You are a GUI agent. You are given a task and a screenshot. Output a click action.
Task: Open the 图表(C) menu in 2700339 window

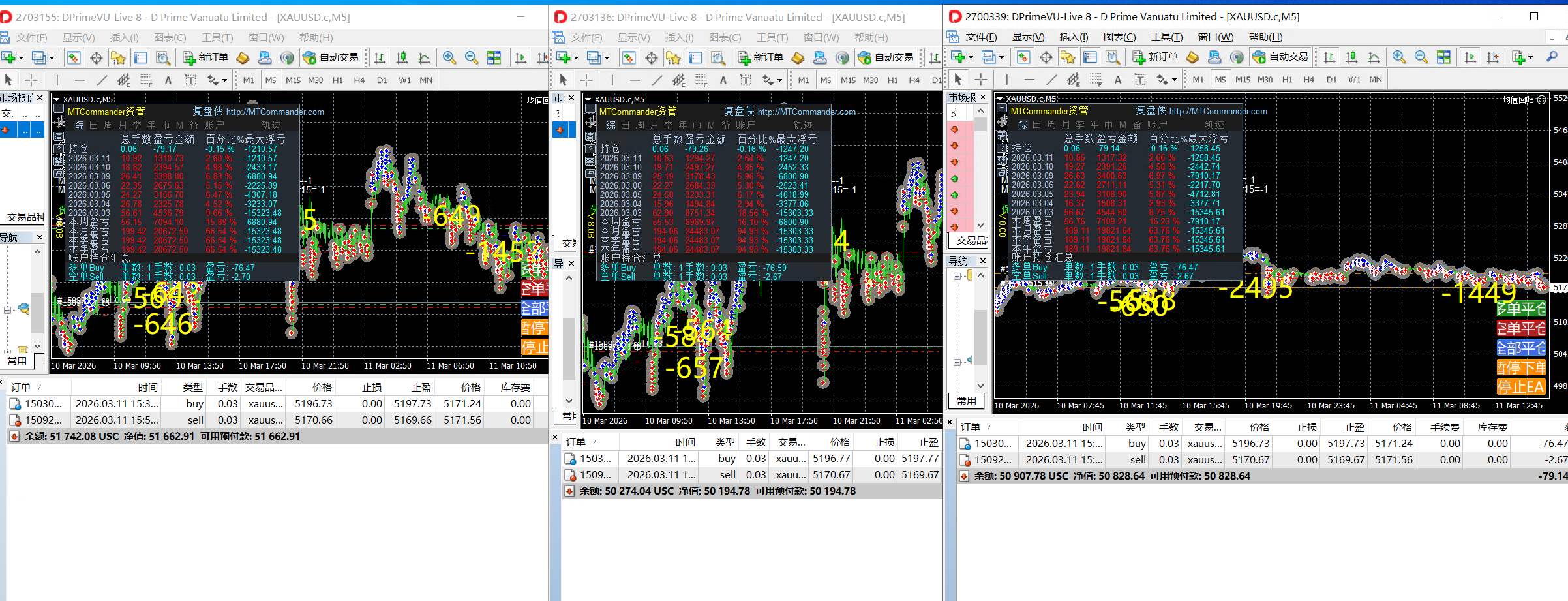pos(1119,37)
